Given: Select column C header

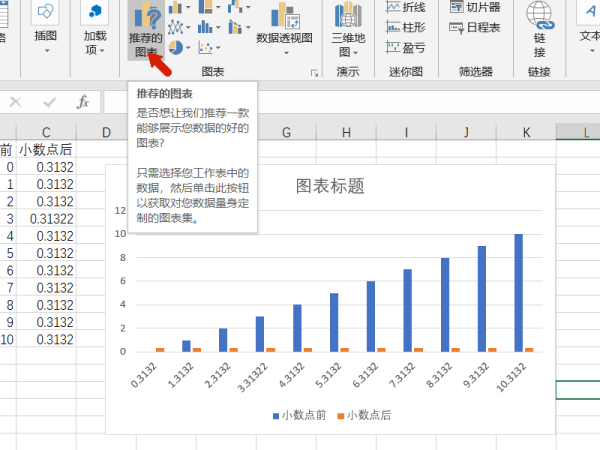Looking at the screenshot, I should click(x=46, y=132).
